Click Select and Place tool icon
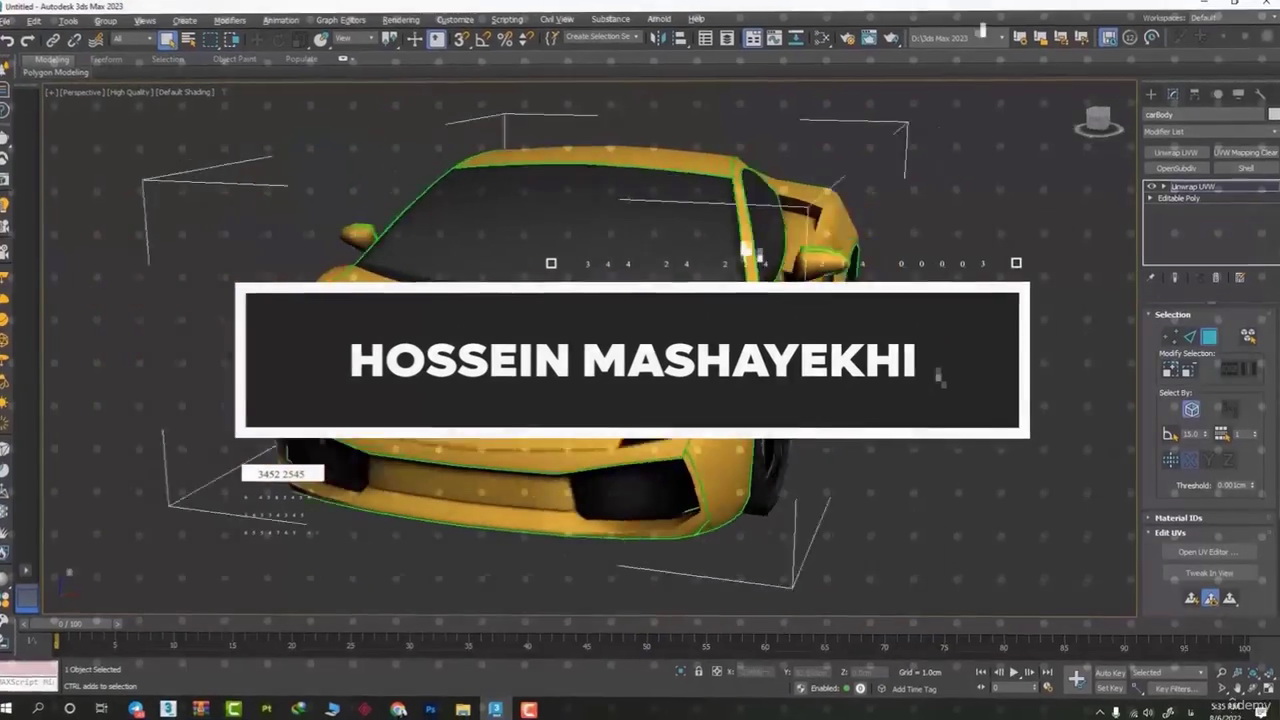Viewport: 1280px width, 720px height. pyautogui.click(x=320, y=39)
